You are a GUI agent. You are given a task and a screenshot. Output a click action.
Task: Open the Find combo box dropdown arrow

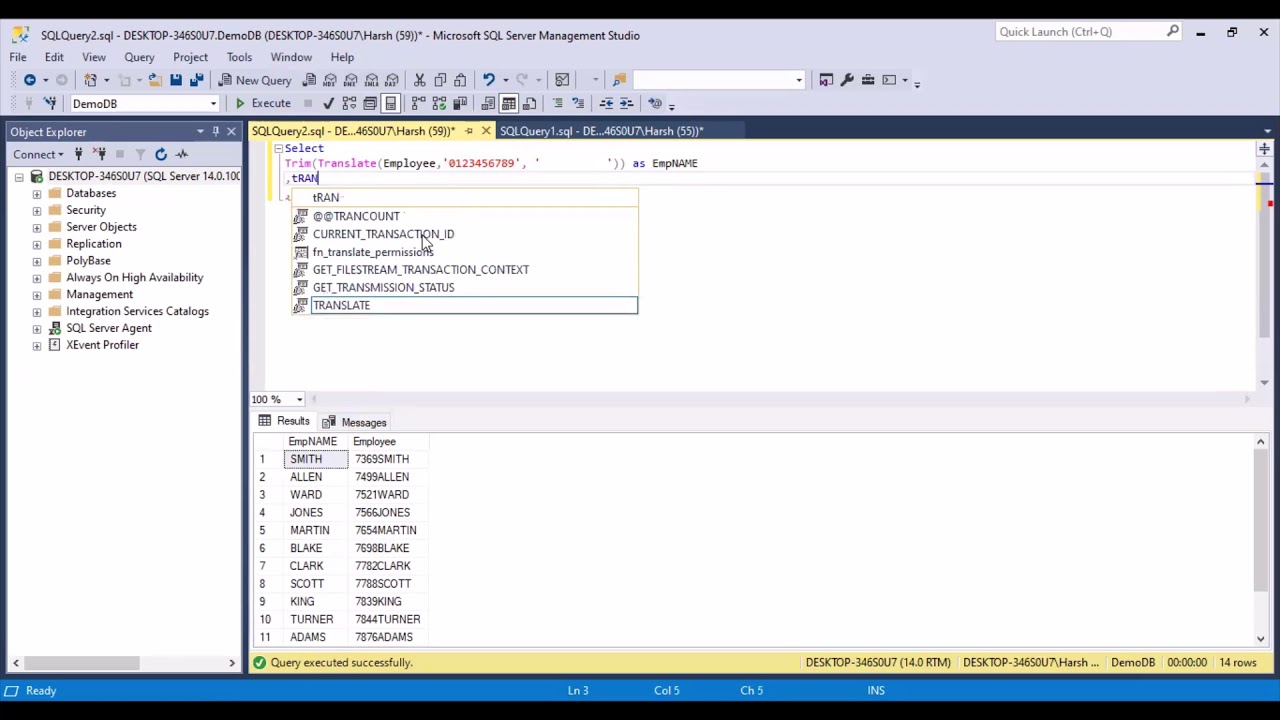coord(799,80)
